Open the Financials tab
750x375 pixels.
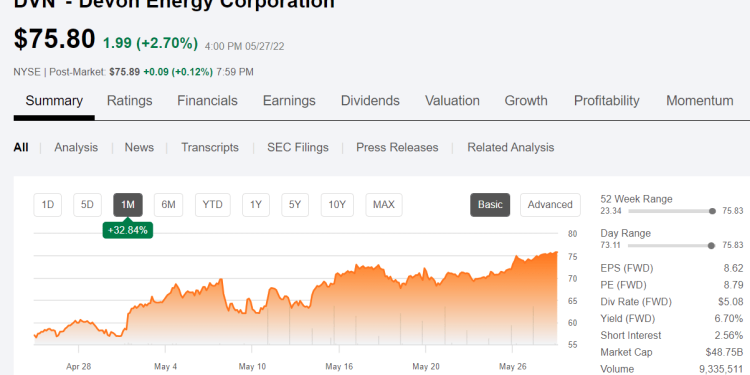tap(207, 101)
